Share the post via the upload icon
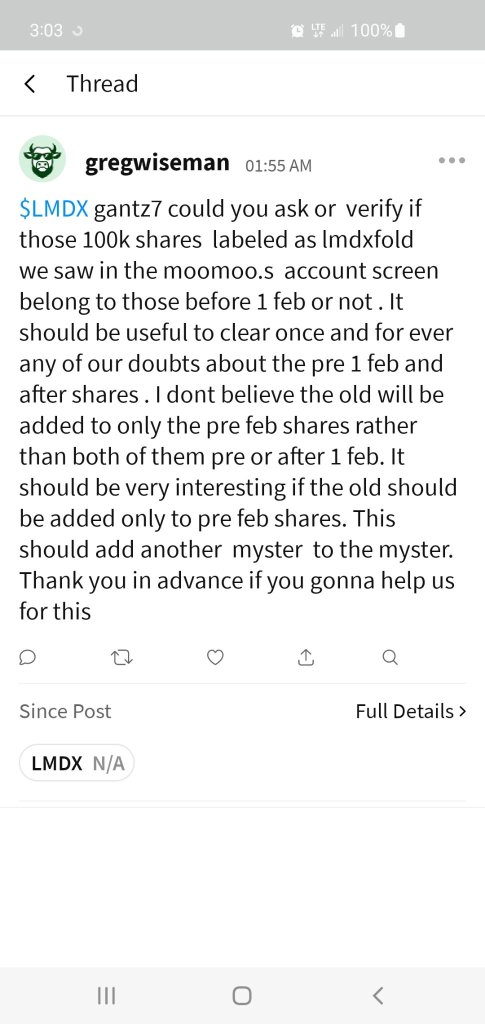 click(x=305, y=658)
